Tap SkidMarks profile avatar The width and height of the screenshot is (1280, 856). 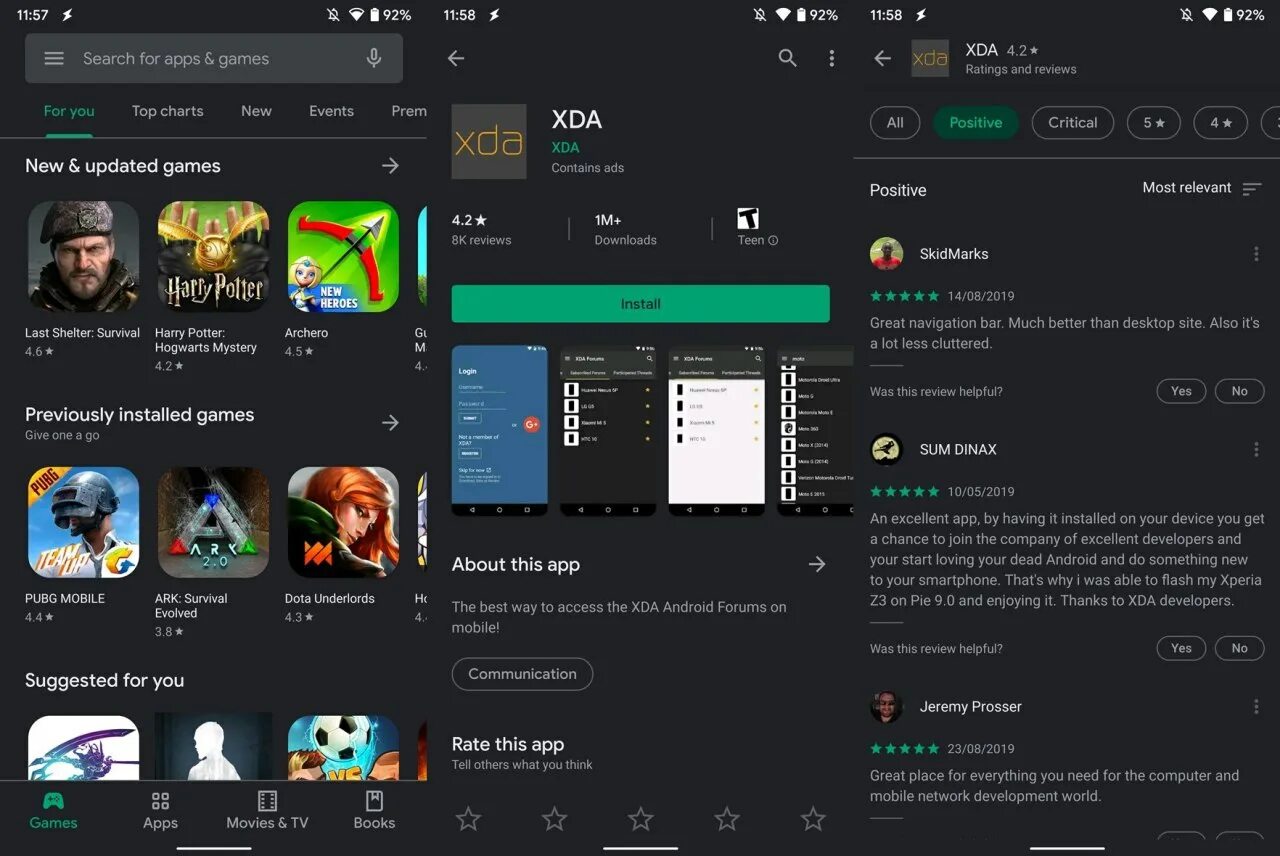887,254
